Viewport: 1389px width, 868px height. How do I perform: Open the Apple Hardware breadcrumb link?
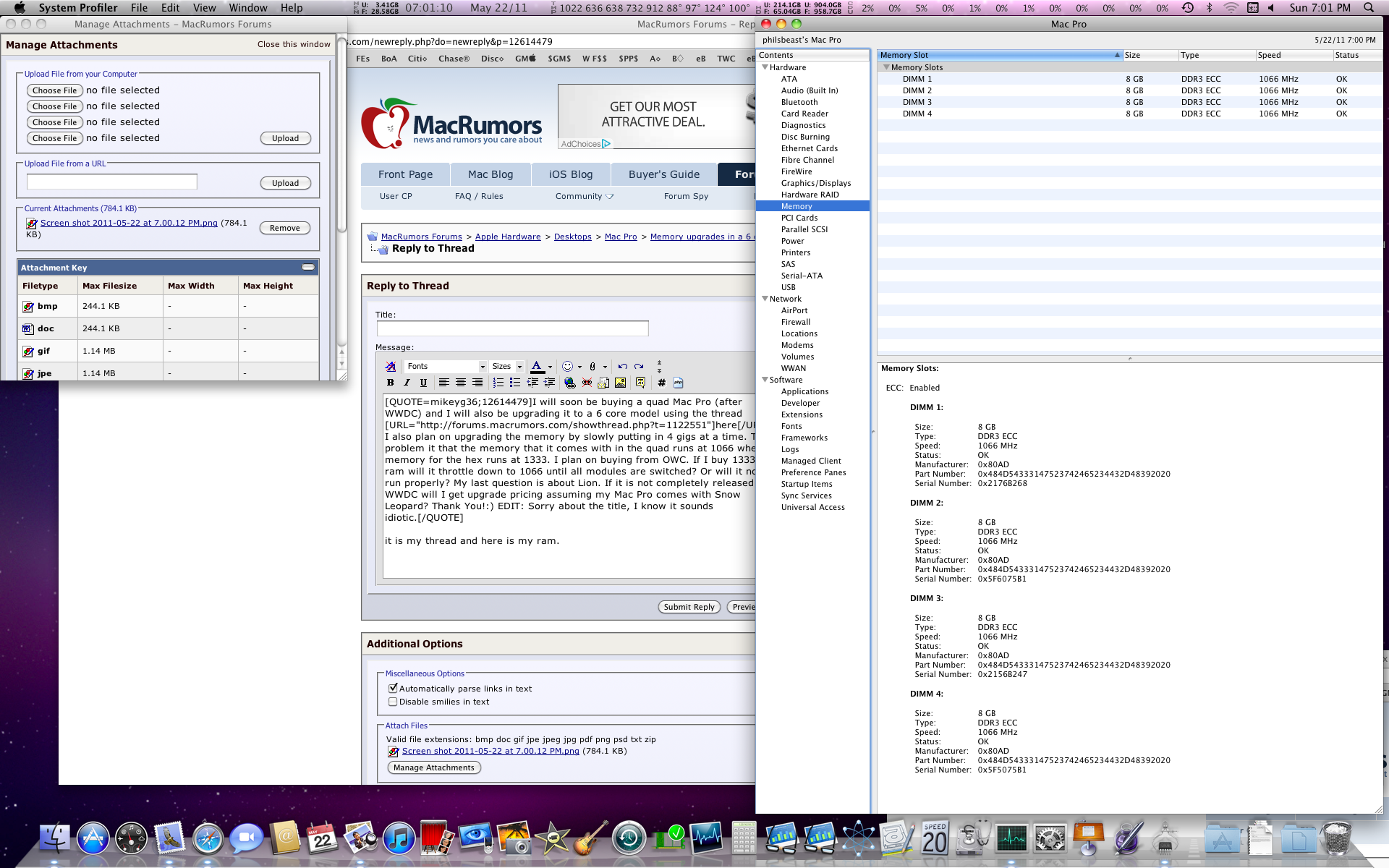[x=508, y=237]
